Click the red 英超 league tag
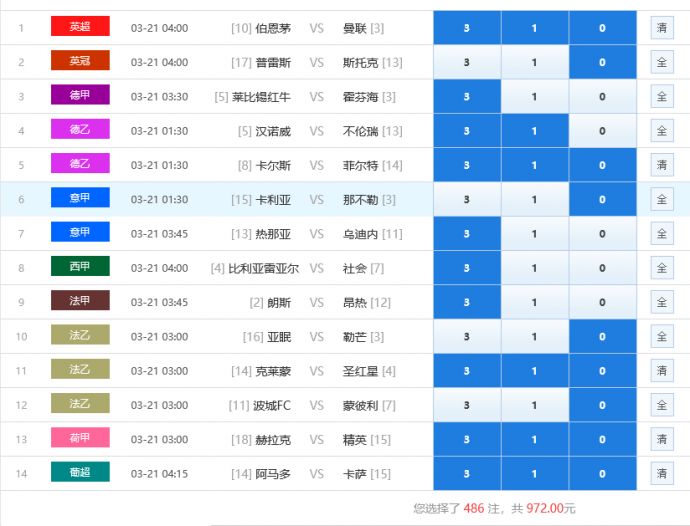Image resolution: width=690 pixels, height=526 pixels. click(80, 27)
